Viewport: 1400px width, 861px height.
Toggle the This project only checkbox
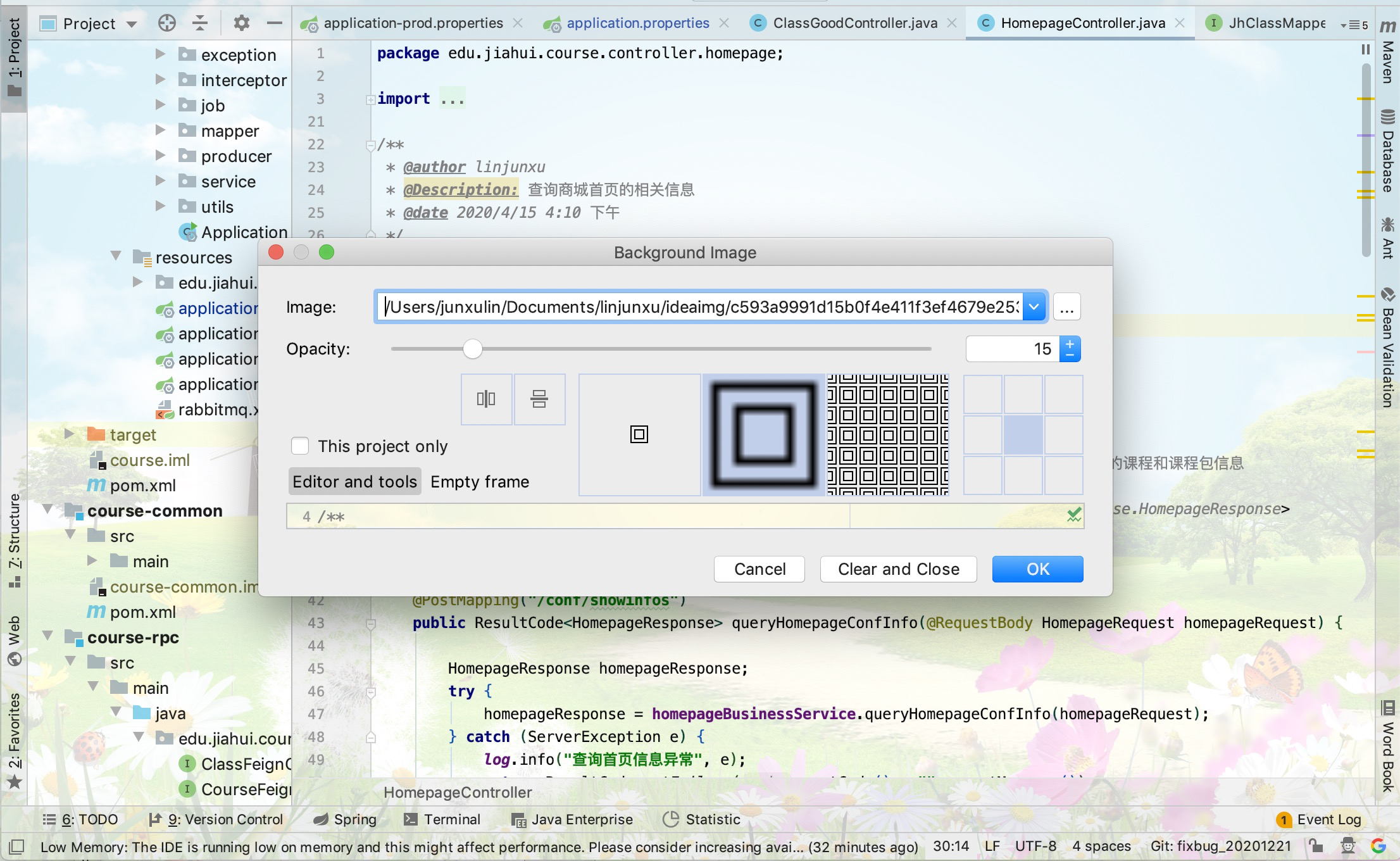click(x=299, y=446)
